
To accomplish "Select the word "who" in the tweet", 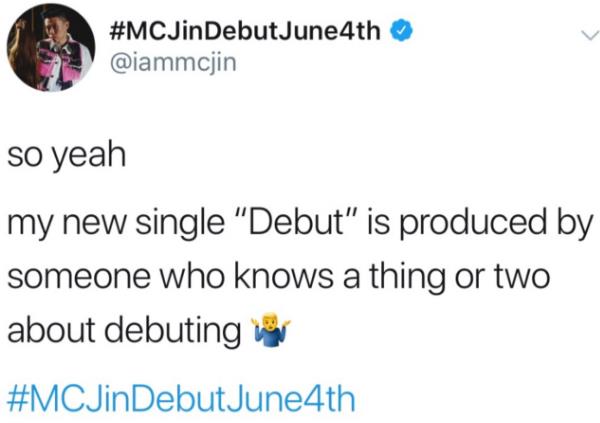I will click(x=192, y=276).
